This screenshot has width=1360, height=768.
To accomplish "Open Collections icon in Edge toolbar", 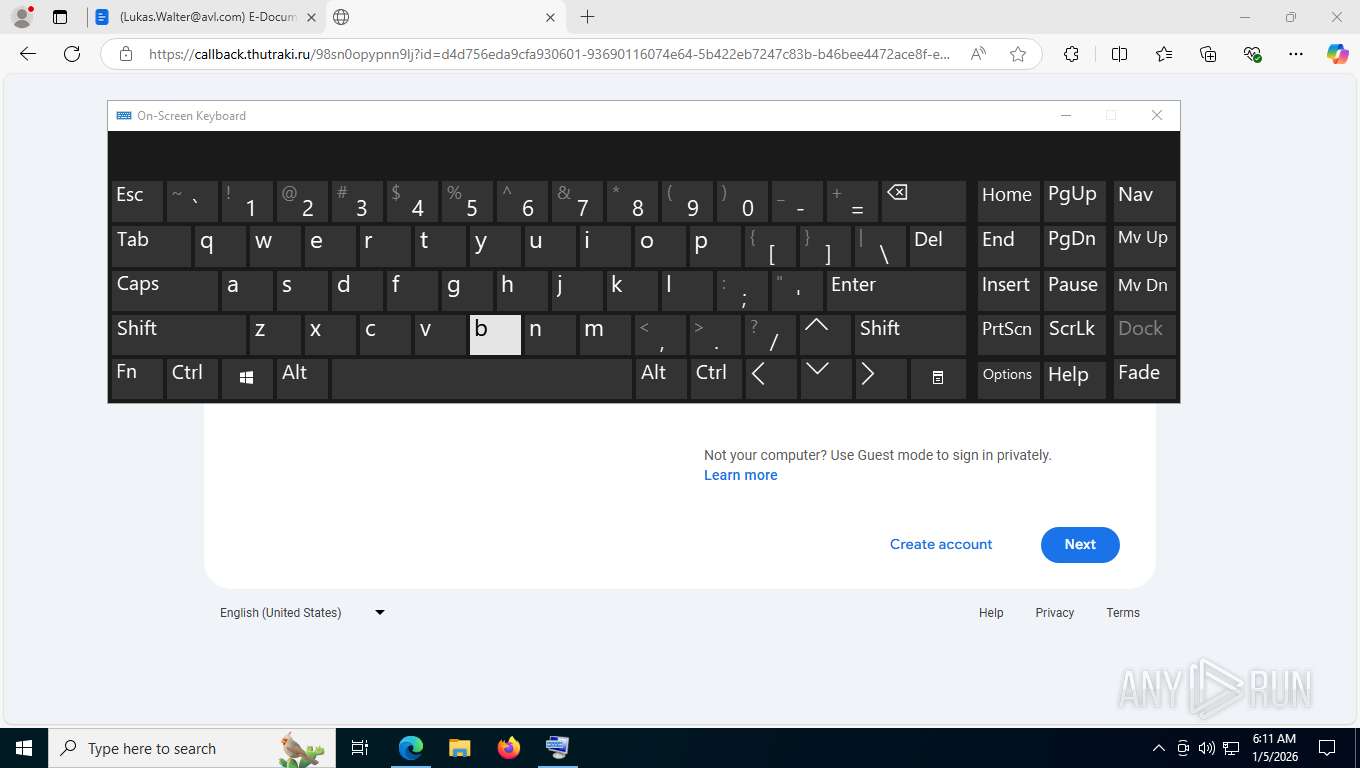I will [x=1208, y=54].
